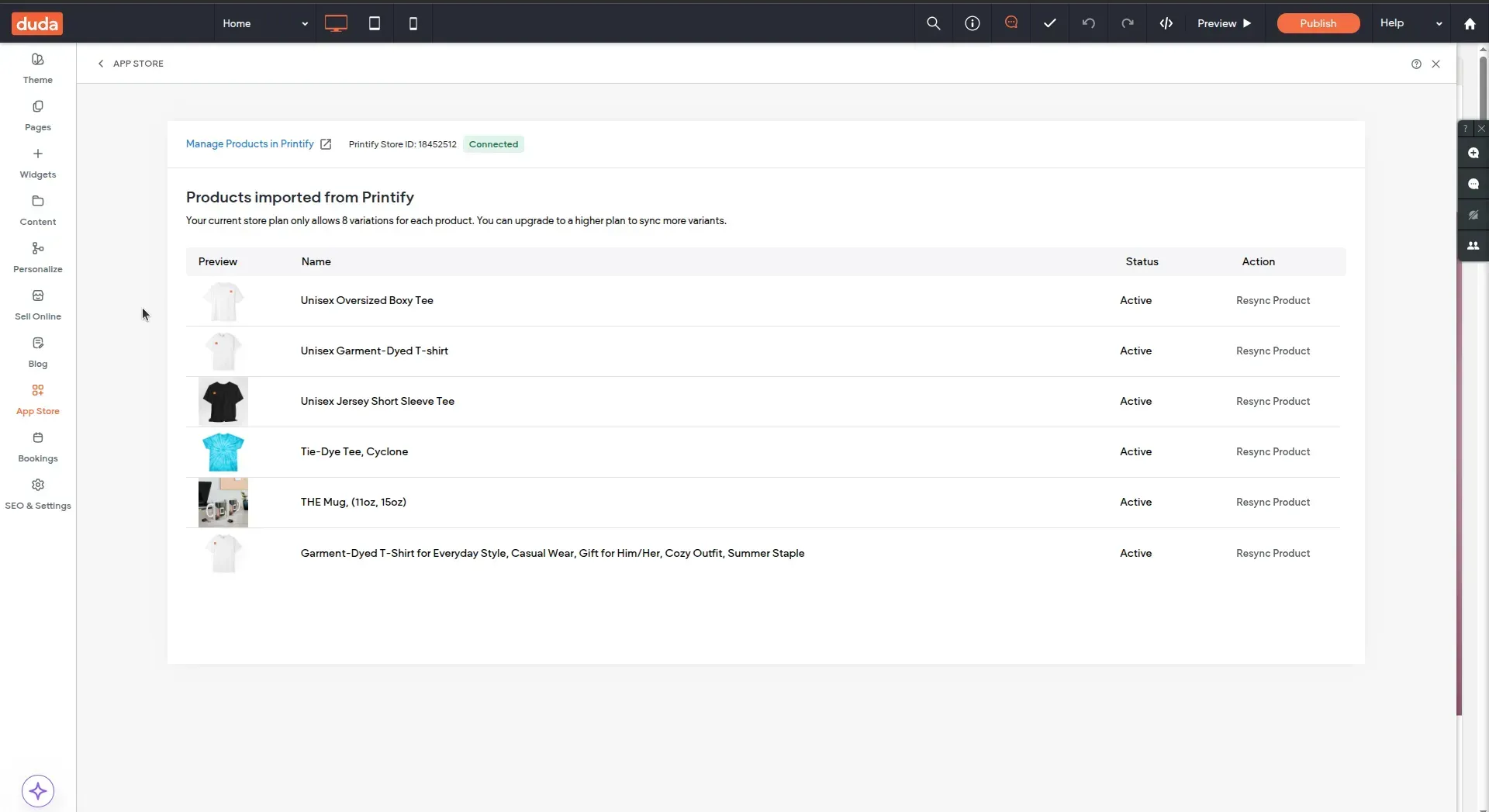Screen dimensions: 1489x812
Task: Switch to tablet device view
Action: (375, 23)
